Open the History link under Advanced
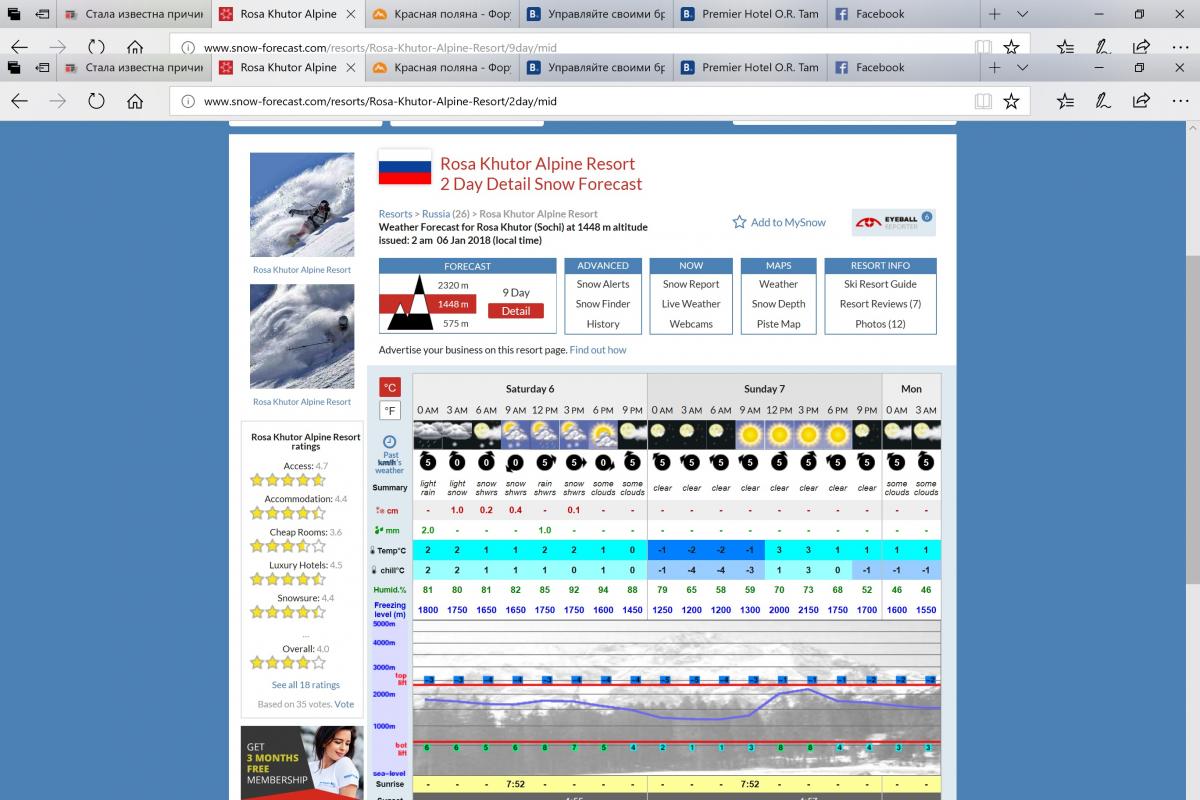 (603, 324)
